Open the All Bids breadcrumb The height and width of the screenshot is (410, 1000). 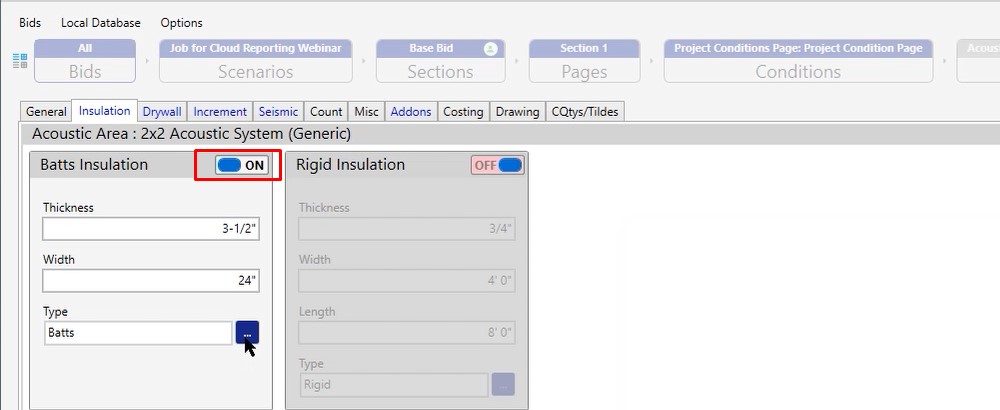85,61
